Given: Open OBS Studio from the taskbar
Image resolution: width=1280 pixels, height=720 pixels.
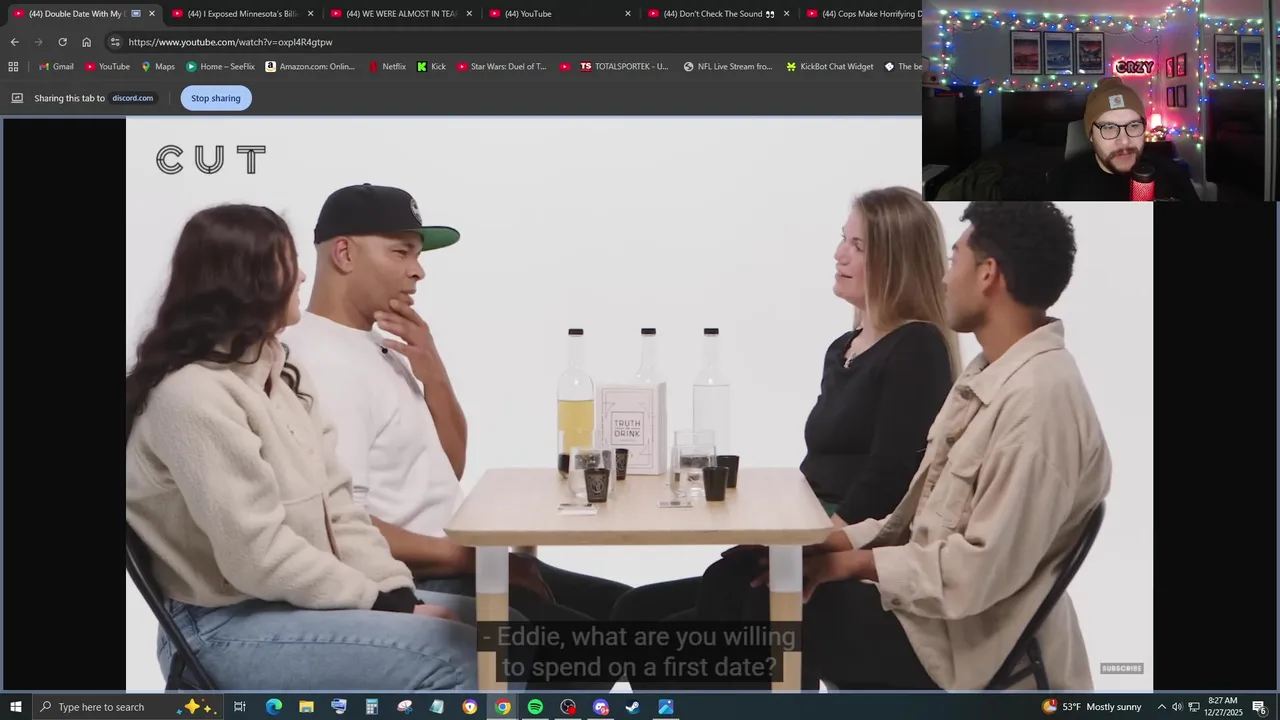Looking at the screenshot, I should [x=568, y=707].
